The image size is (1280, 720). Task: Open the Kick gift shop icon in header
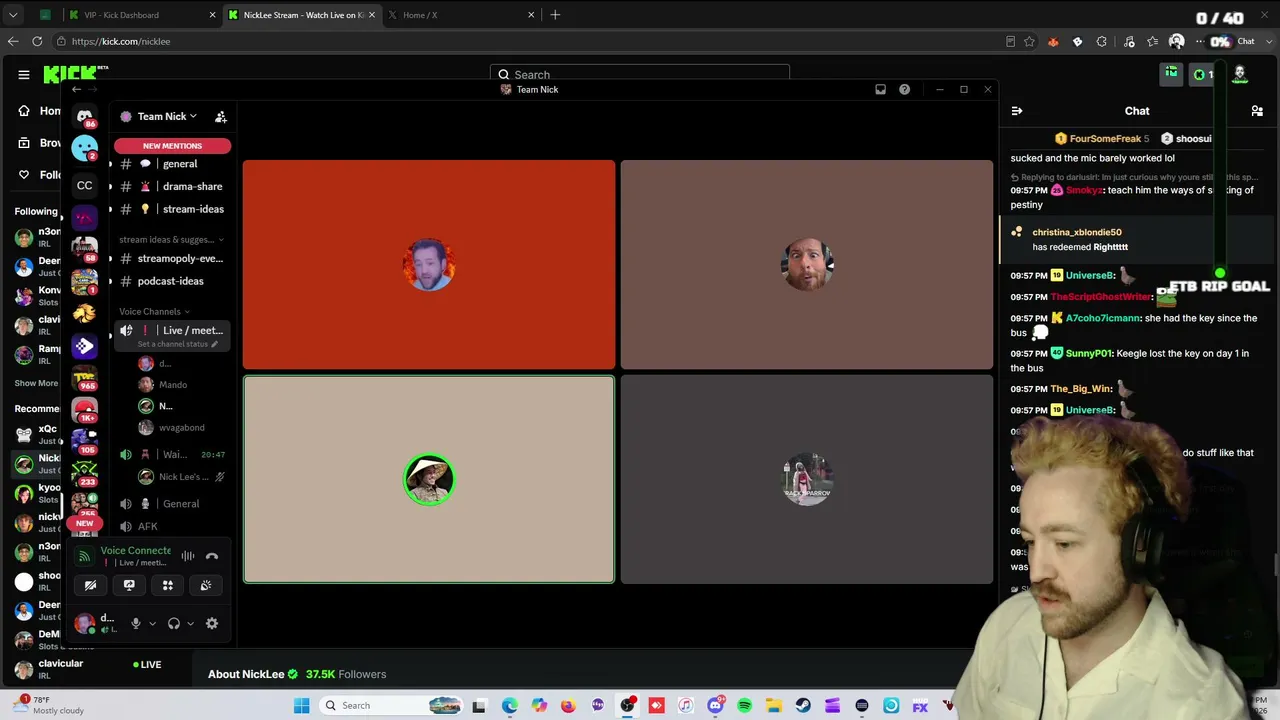coord(1171,74)
